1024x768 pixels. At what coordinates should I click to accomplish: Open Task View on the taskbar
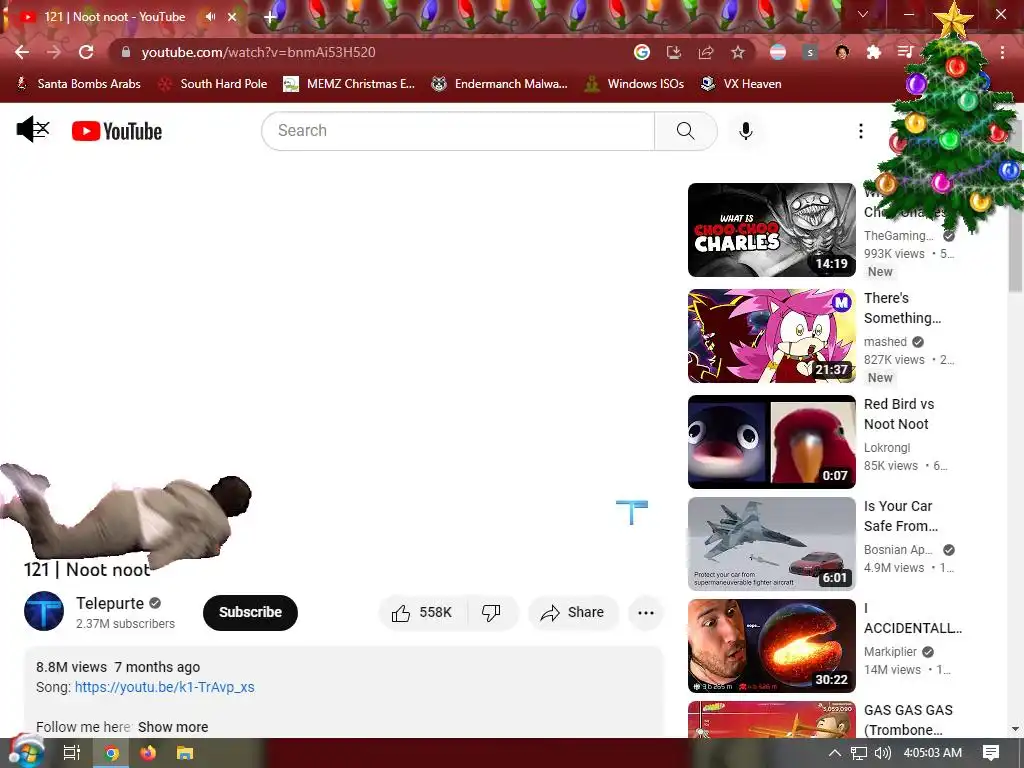(x=71, y=753)
